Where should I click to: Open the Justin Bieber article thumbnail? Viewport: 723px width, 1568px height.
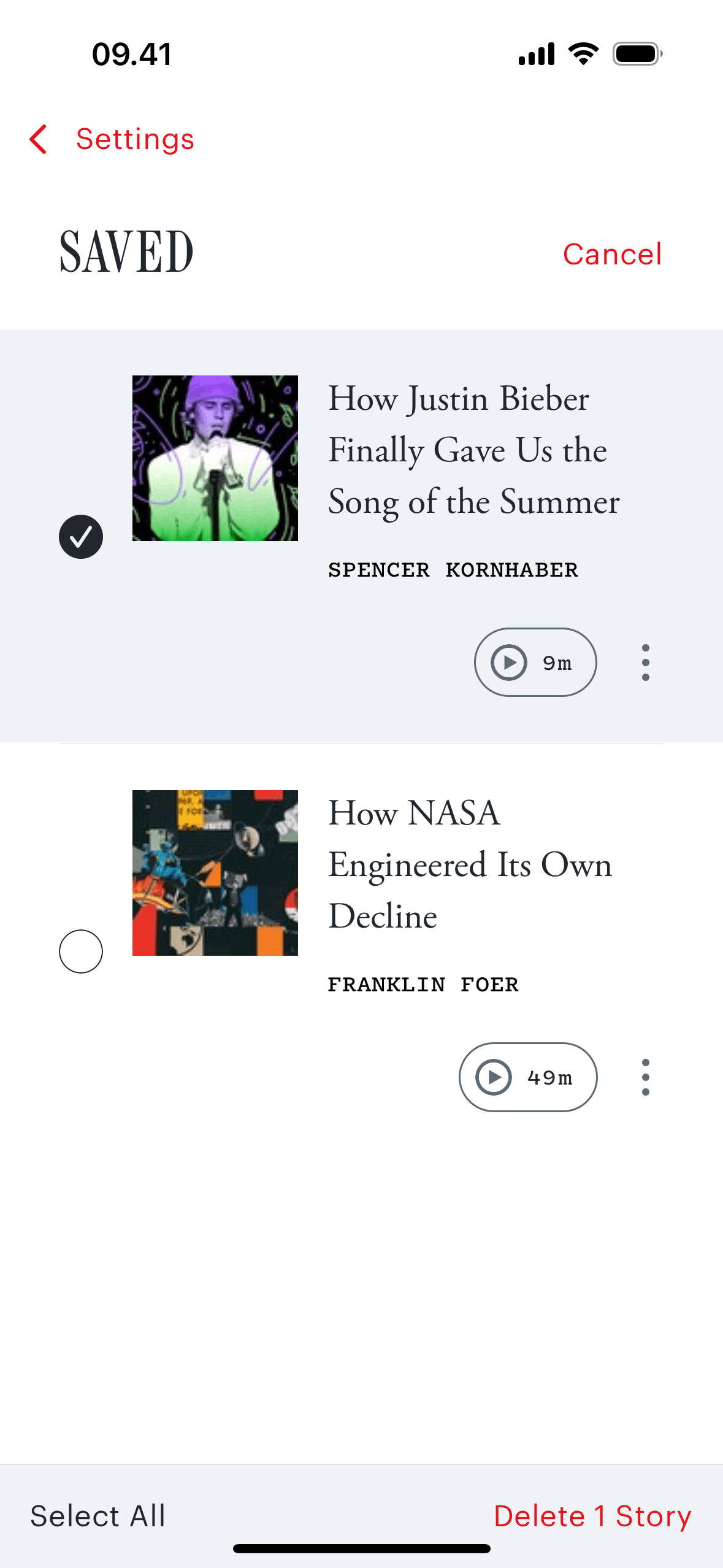tap(215, 458)
